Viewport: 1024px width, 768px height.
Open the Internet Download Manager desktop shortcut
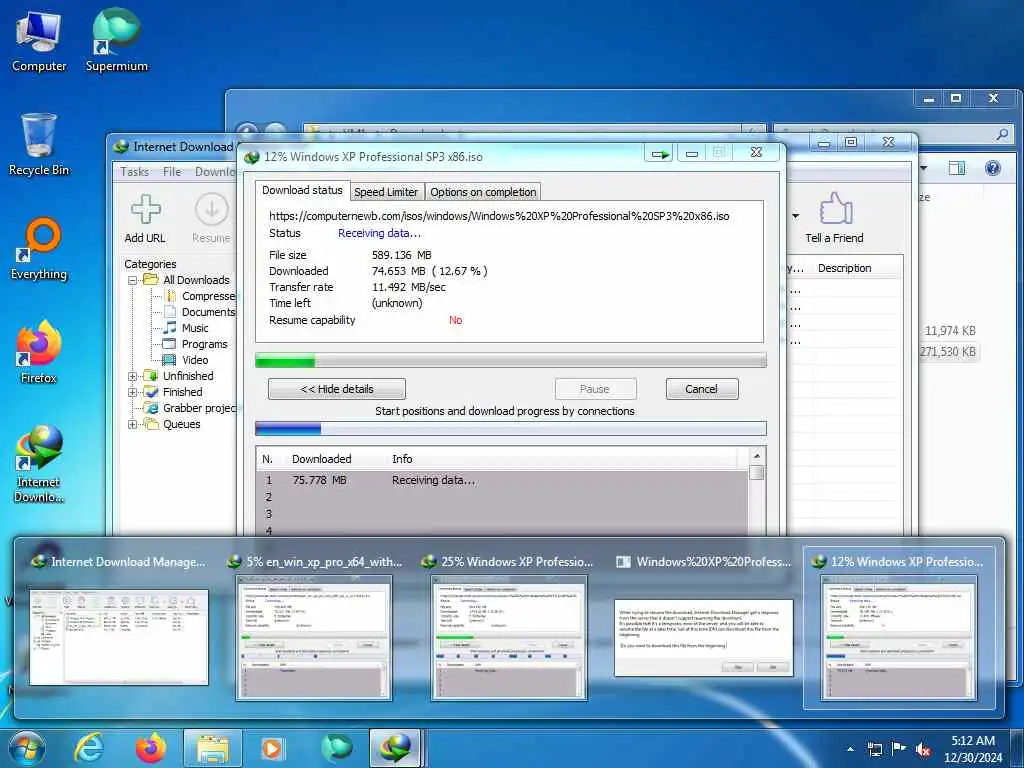(x=39, y=464)
